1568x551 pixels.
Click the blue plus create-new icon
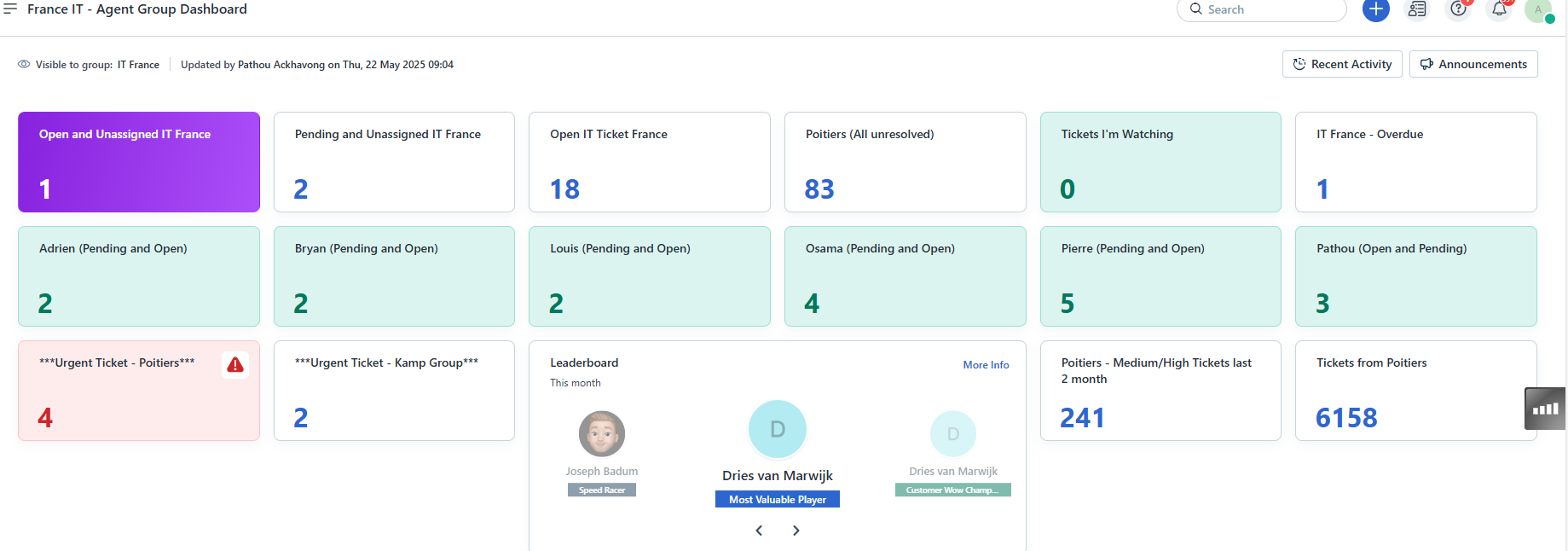pos(1375,9)
